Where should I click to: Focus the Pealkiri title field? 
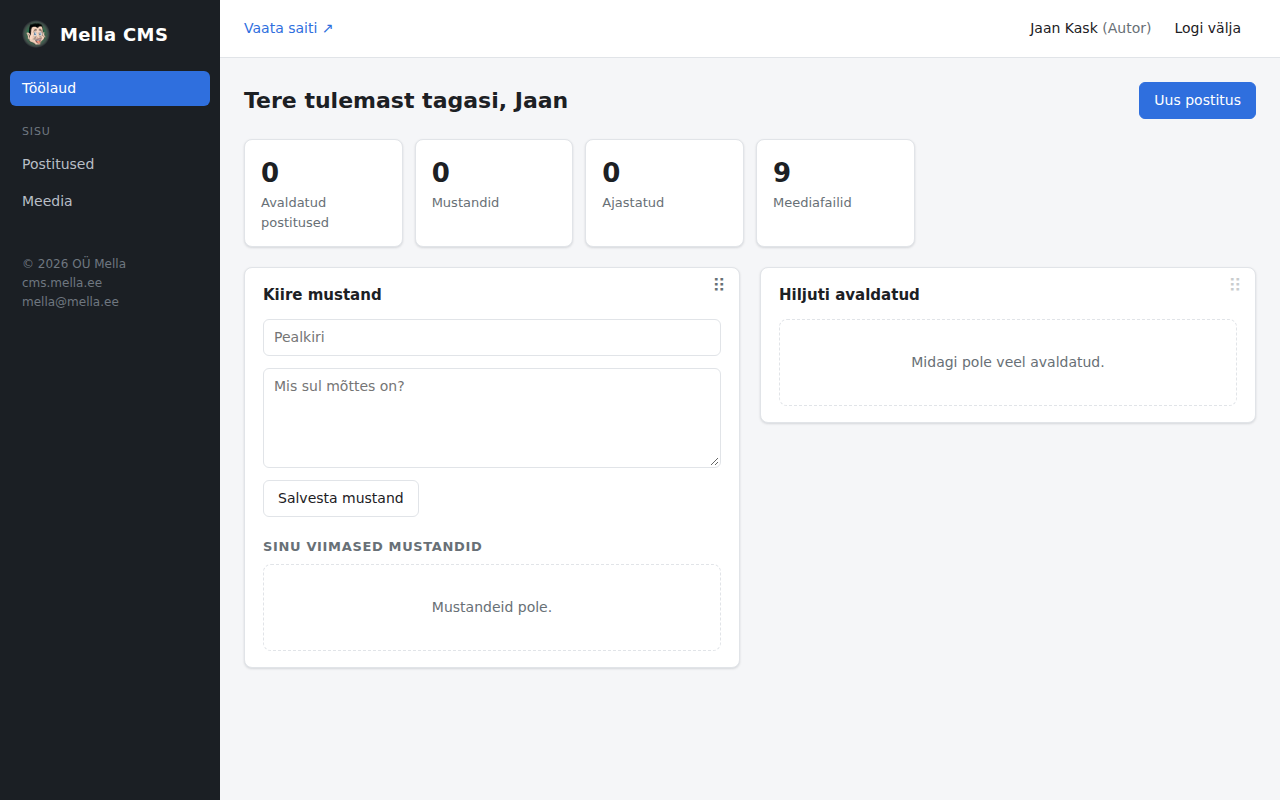click(492, 337)
